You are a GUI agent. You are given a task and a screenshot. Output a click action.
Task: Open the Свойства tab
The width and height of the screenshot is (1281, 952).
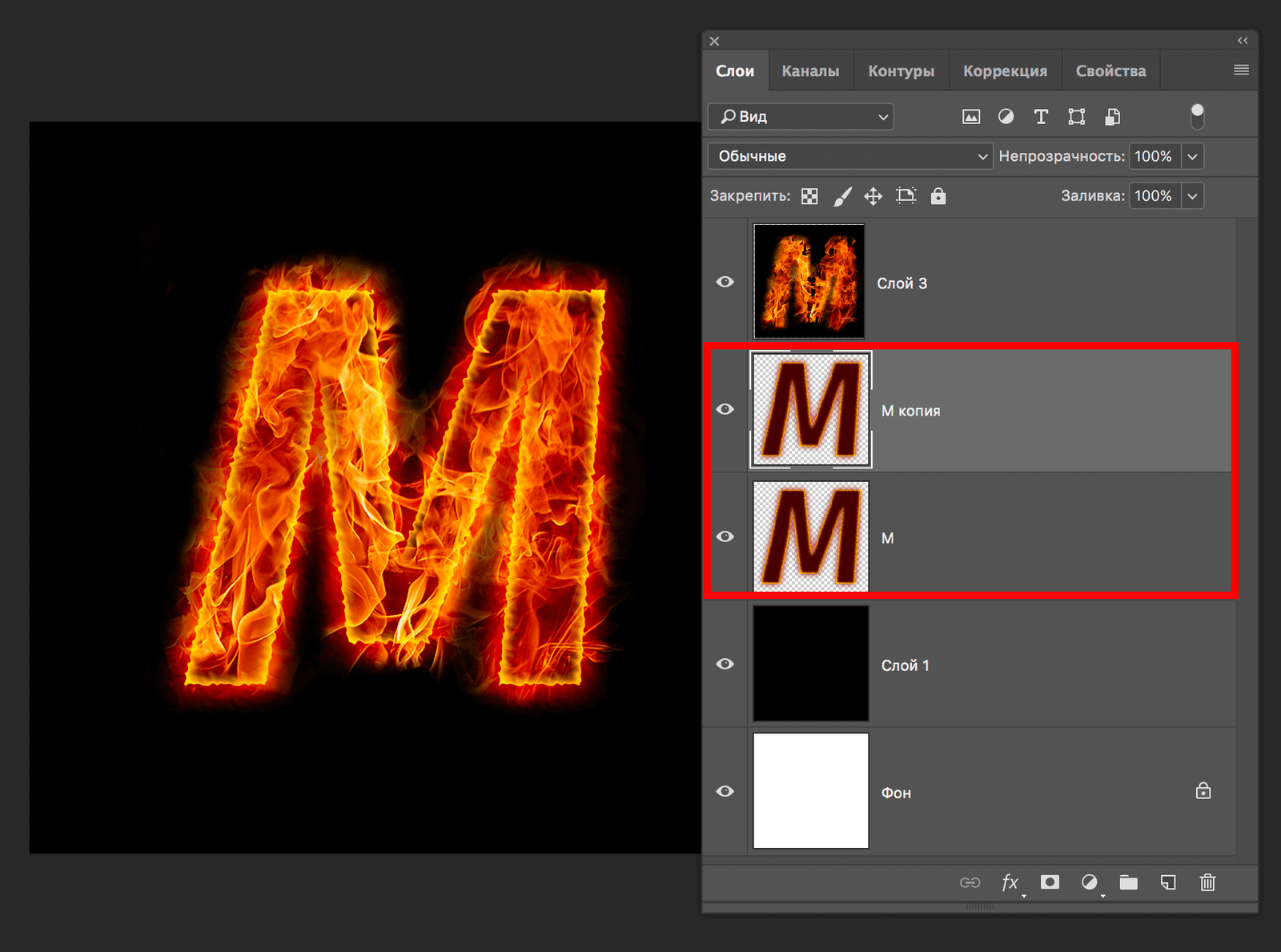click(1110, 71)
